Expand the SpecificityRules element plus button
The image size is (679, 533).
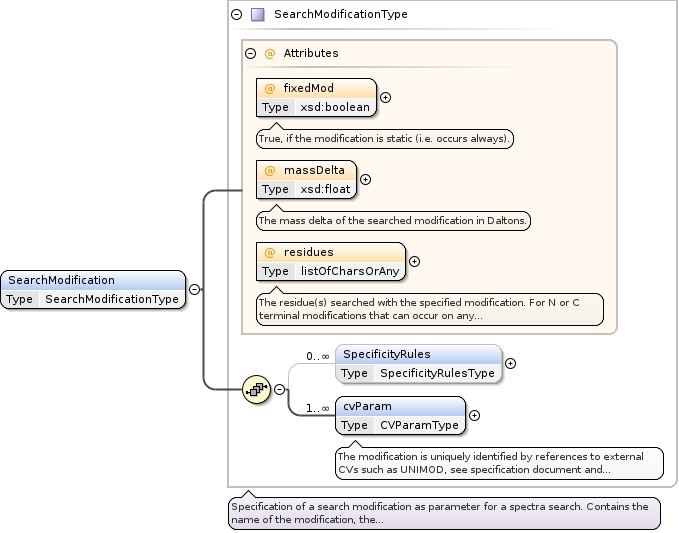pyautogui.click(x=510, y=364)
